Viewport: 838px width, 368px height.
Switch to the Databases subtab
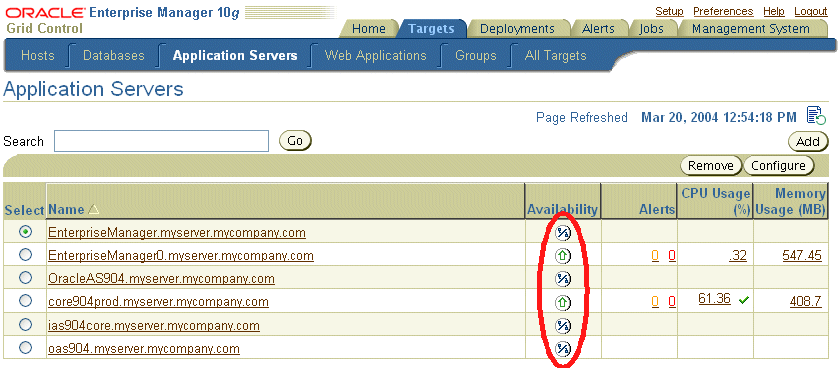[x=114, y=56]
